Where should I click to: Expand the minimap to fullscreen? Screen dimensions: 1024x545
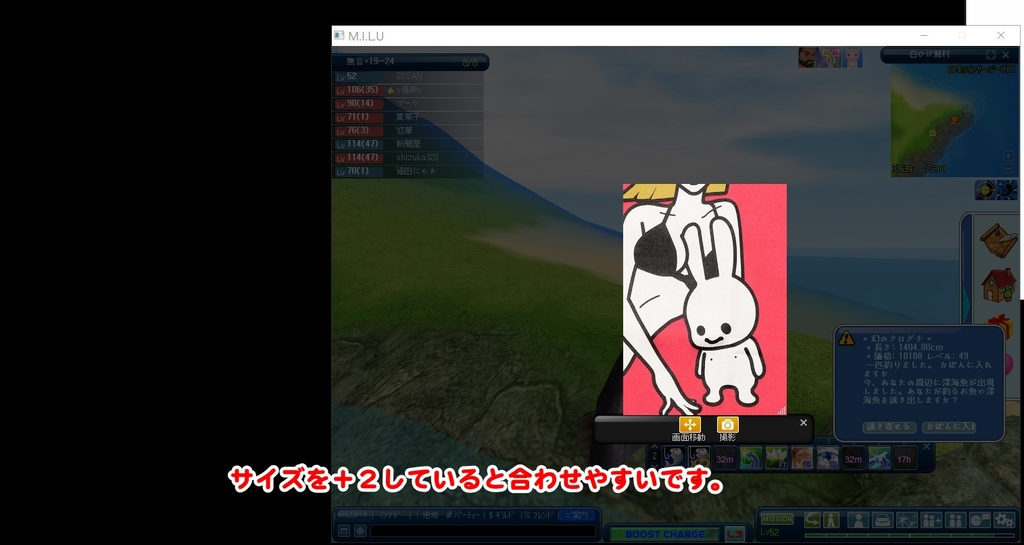click(990, 55)
